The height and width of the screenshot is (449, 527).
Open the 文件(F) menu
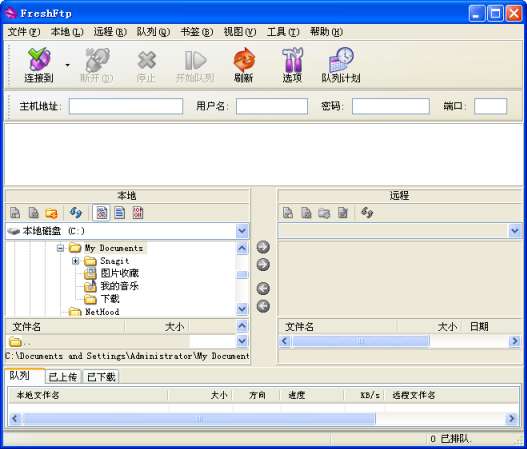pyautogui.click(x=24, y=32)
